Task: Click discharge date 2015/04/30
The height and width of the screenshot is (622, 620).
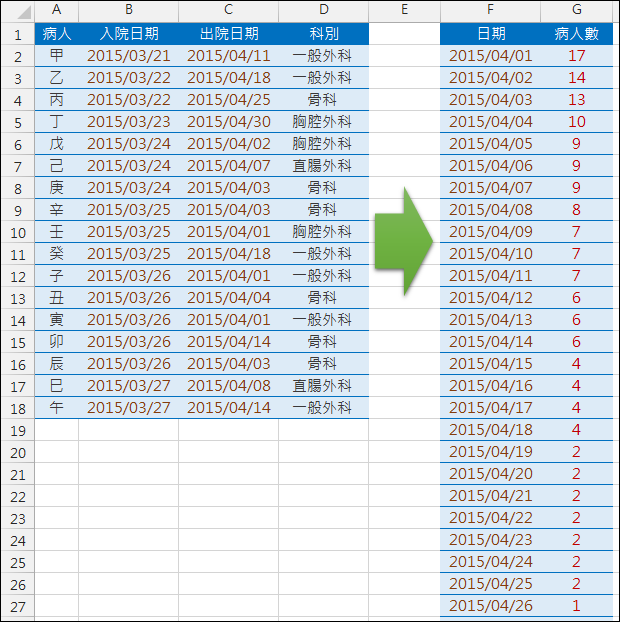Action: click(x=228, y=122)
